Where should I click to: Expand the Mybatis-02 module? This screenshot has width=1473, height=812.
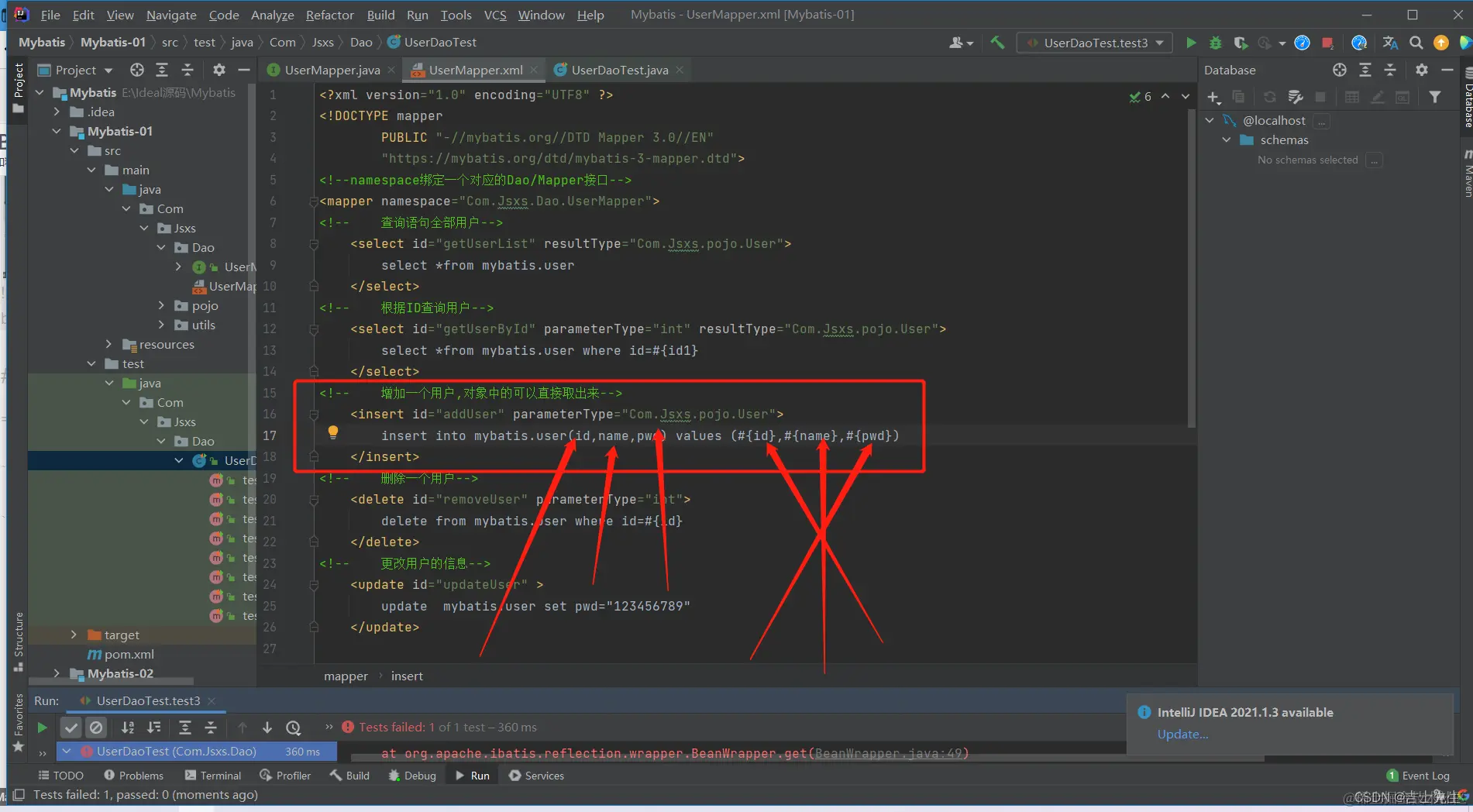coord(57,674)
